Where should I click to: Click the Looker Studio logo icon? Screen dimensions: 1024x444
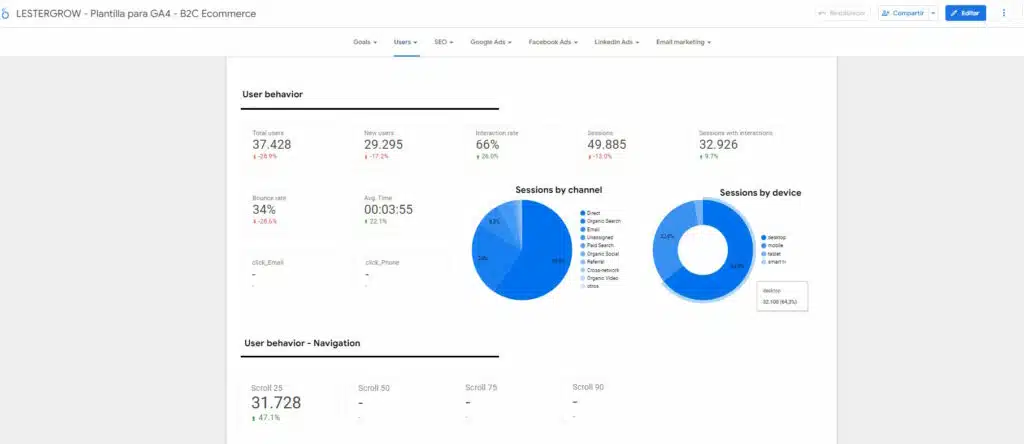[5, 14]
